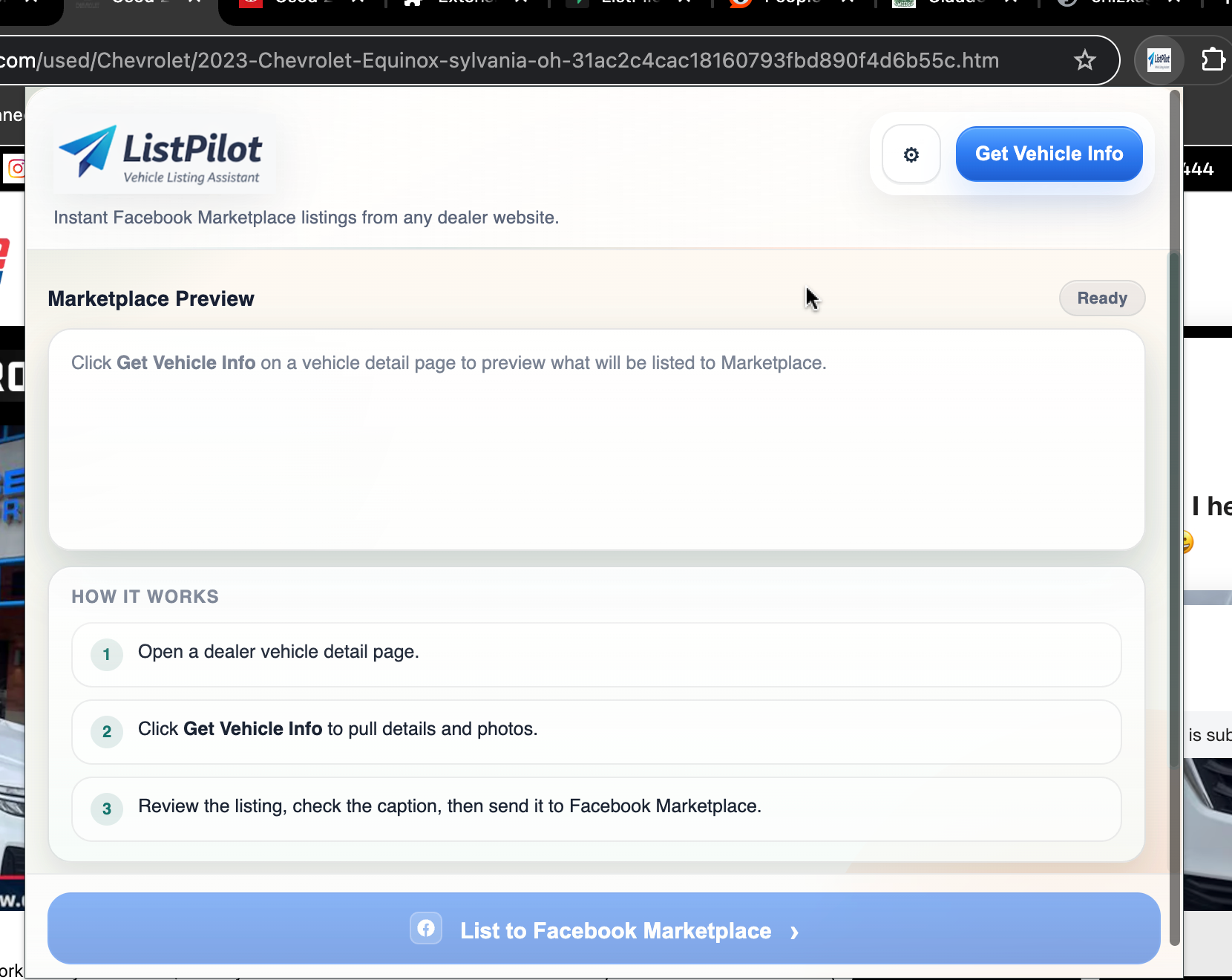This screenshot has width=1232, height=980.
Task: Switch to the ListPilot tab
Action: 623,4
